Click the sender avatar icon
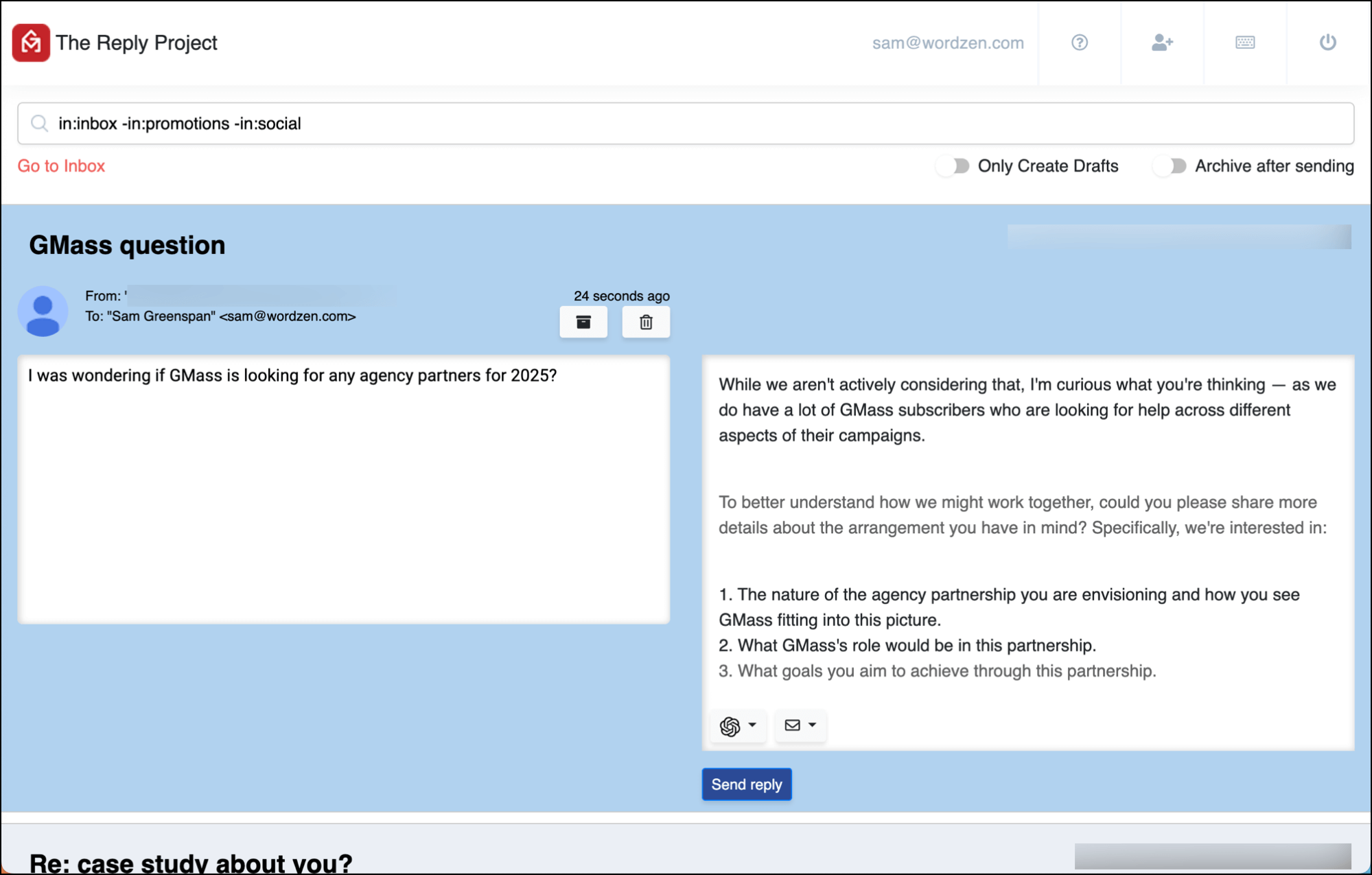 click(43, 311)
